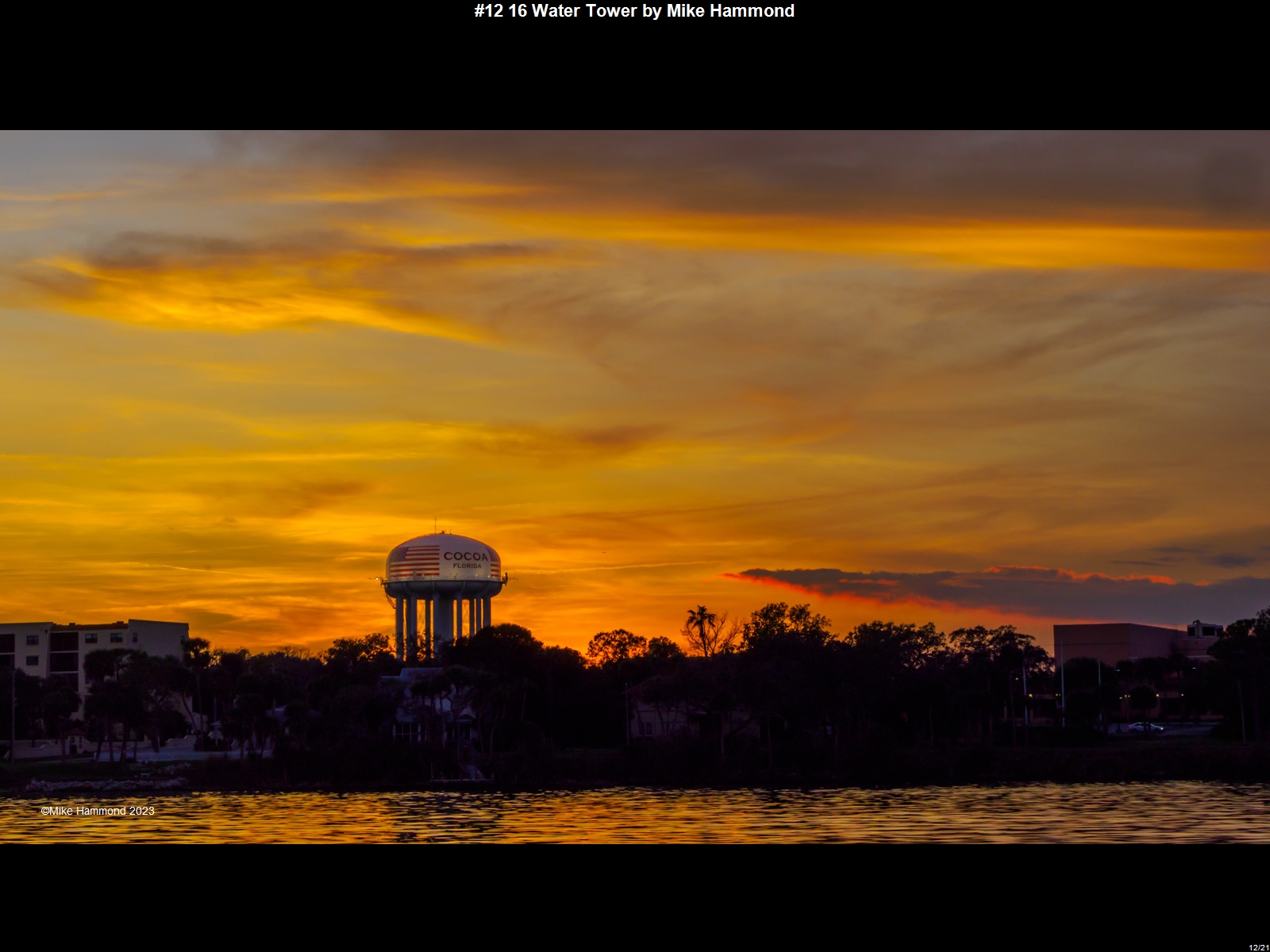Viewport: 1270px width, 952px height.
Task: Click the "#12" number in the title
Action: point(488,11)
